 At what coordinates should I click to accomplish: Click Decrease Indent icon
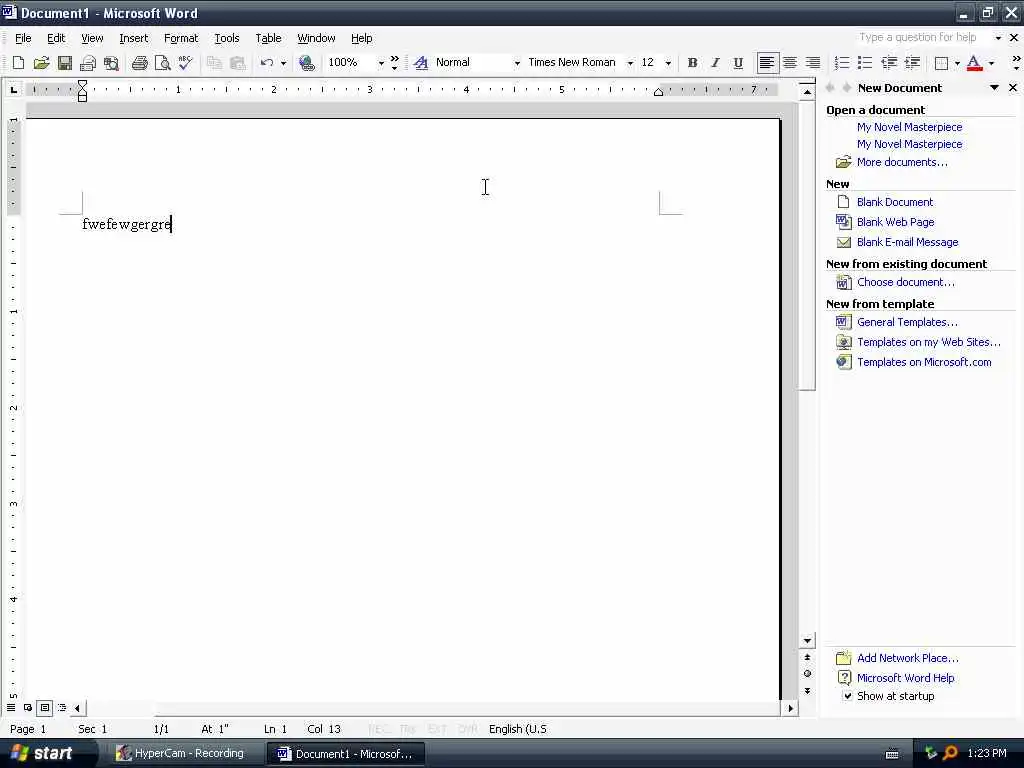[889, 63]
